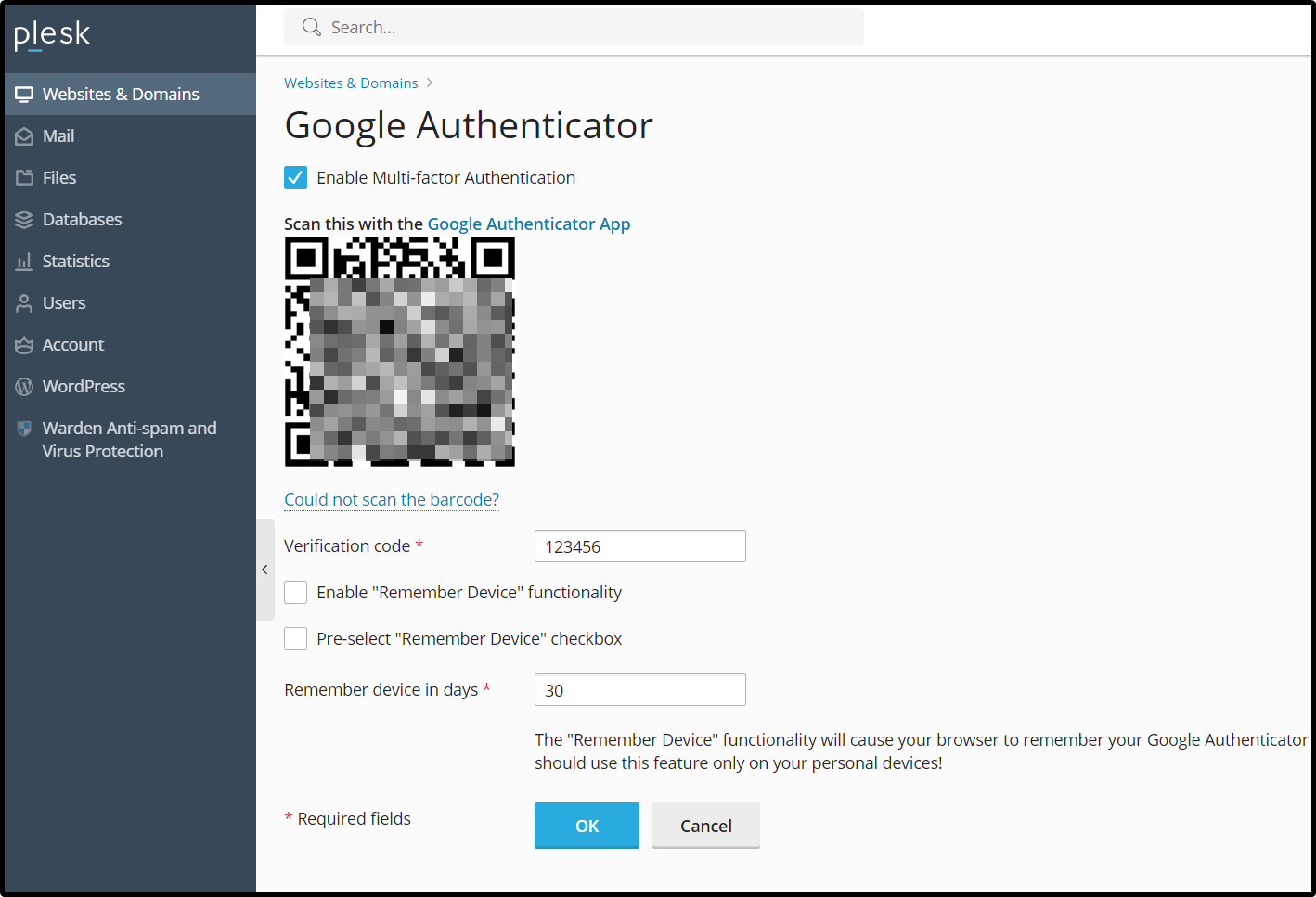
Task: Click the Cancel button
Action: tap(706, 826)
